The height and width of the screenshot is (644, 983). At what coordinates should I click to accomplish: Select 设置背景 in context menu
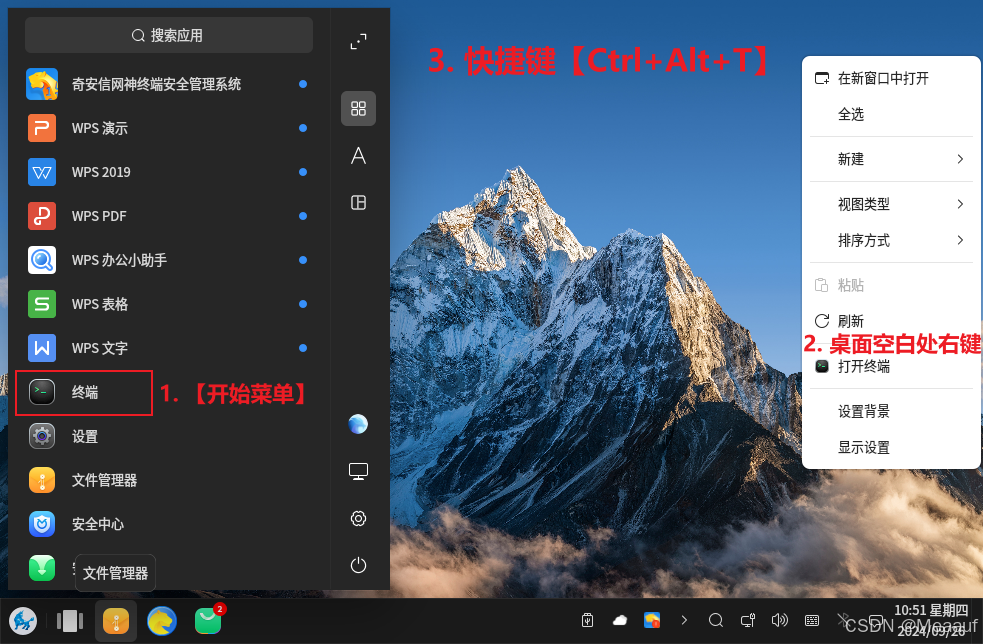(x=891, y=411)
